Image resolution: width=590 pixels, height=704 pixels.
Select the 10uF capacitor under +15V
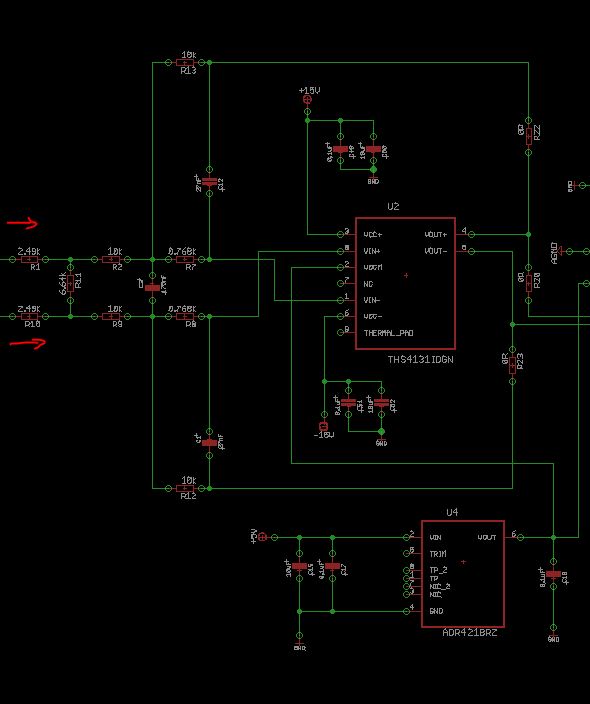point(373,149)
